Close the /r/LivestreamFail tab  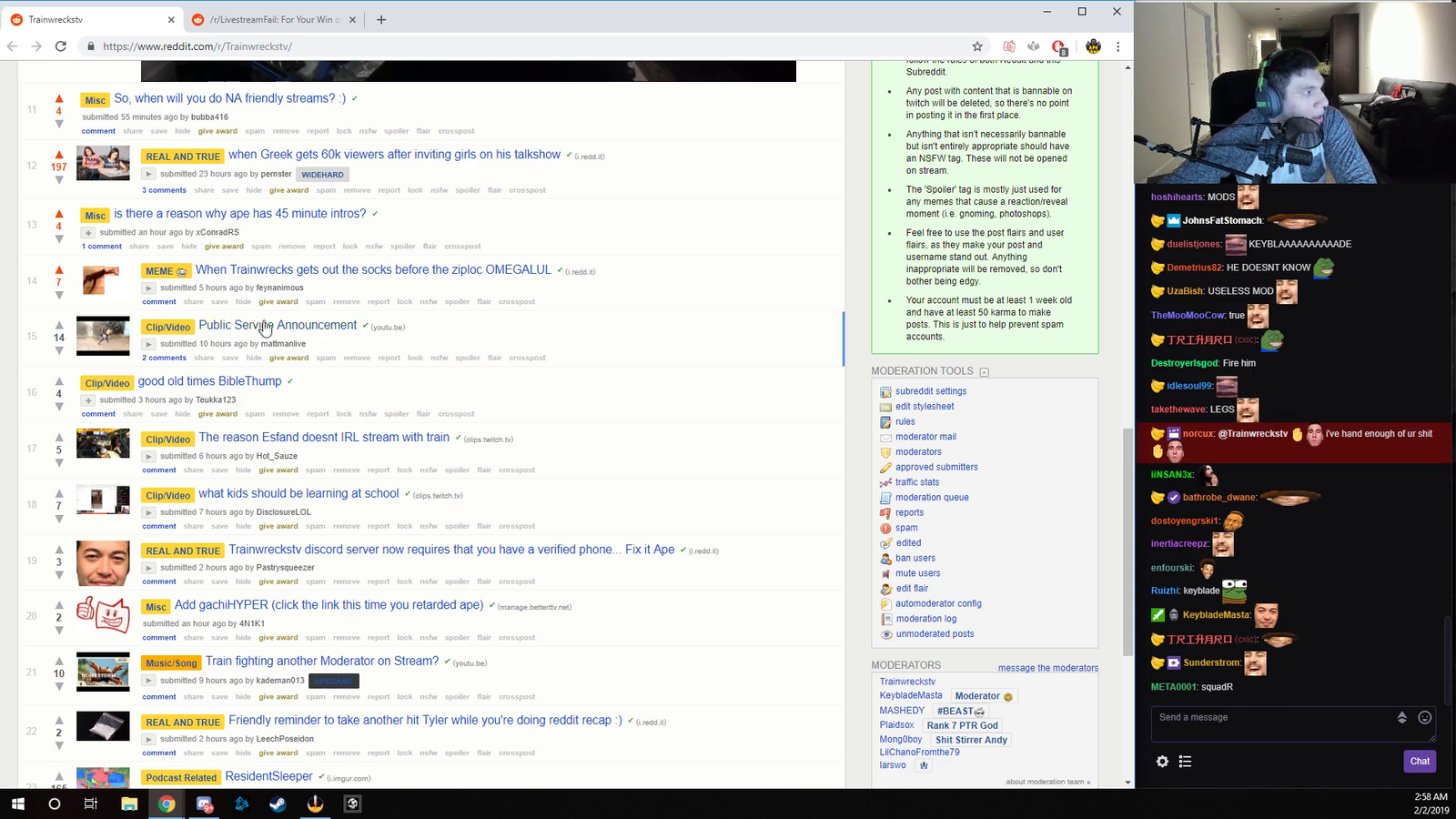353,20
